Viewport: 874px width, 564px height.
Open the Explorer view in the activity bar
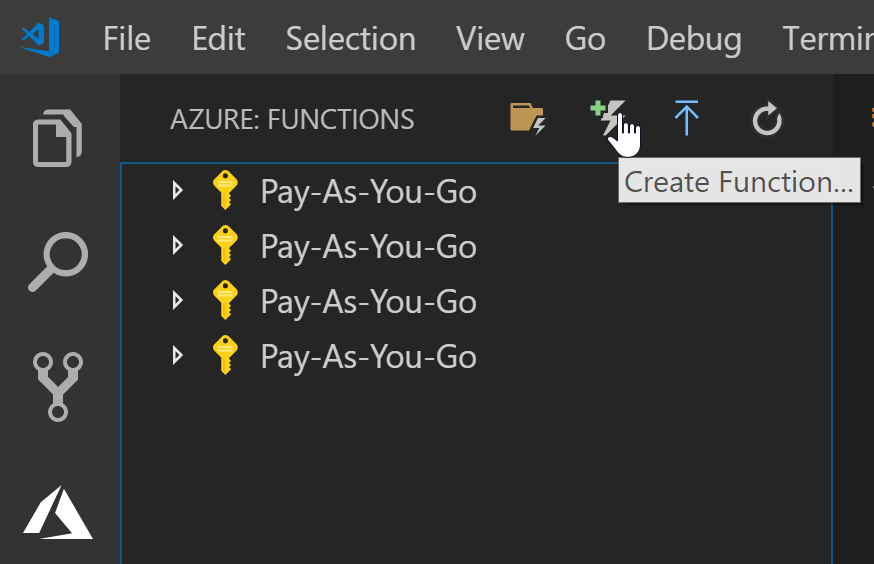(57, 138)
